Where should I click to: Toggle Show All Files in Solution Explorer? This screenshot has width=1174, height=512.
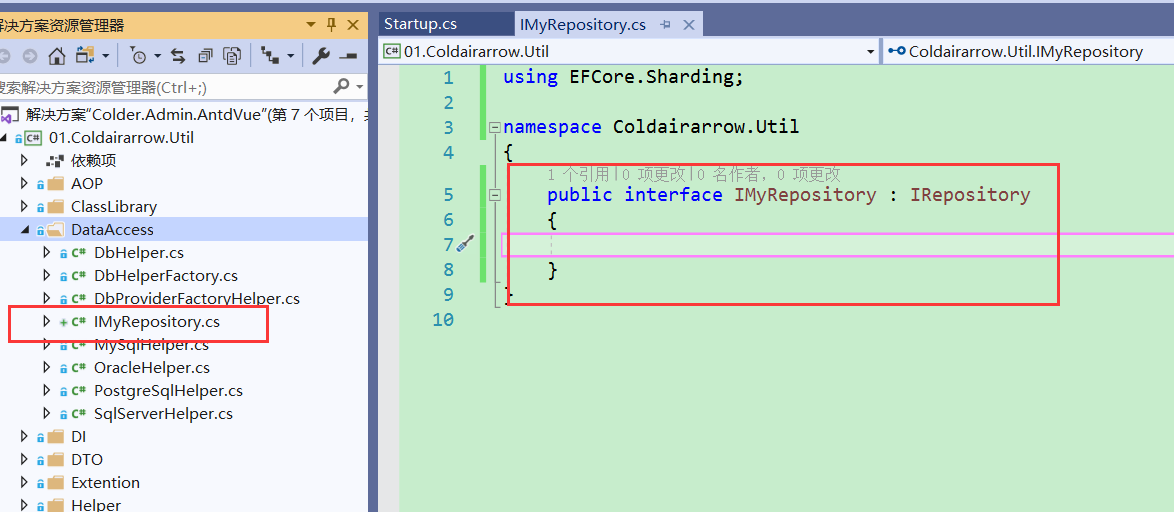coord(234,55)
